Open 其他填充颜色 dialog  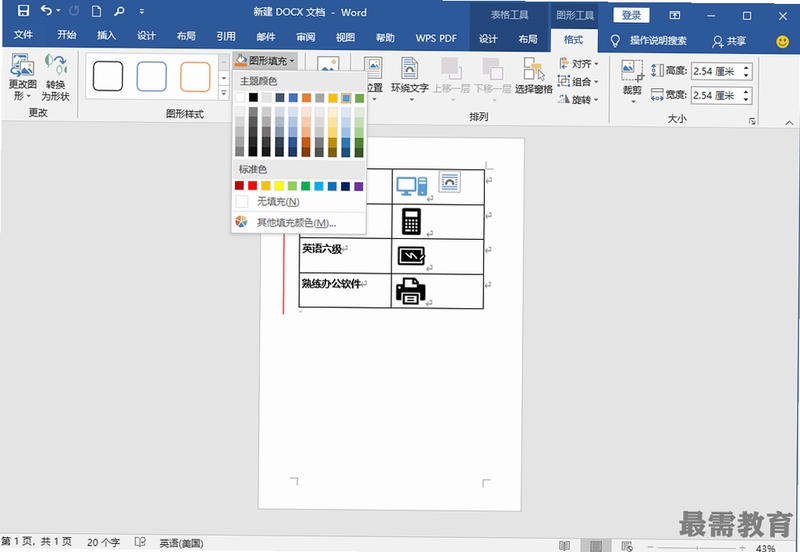point(298,222)
